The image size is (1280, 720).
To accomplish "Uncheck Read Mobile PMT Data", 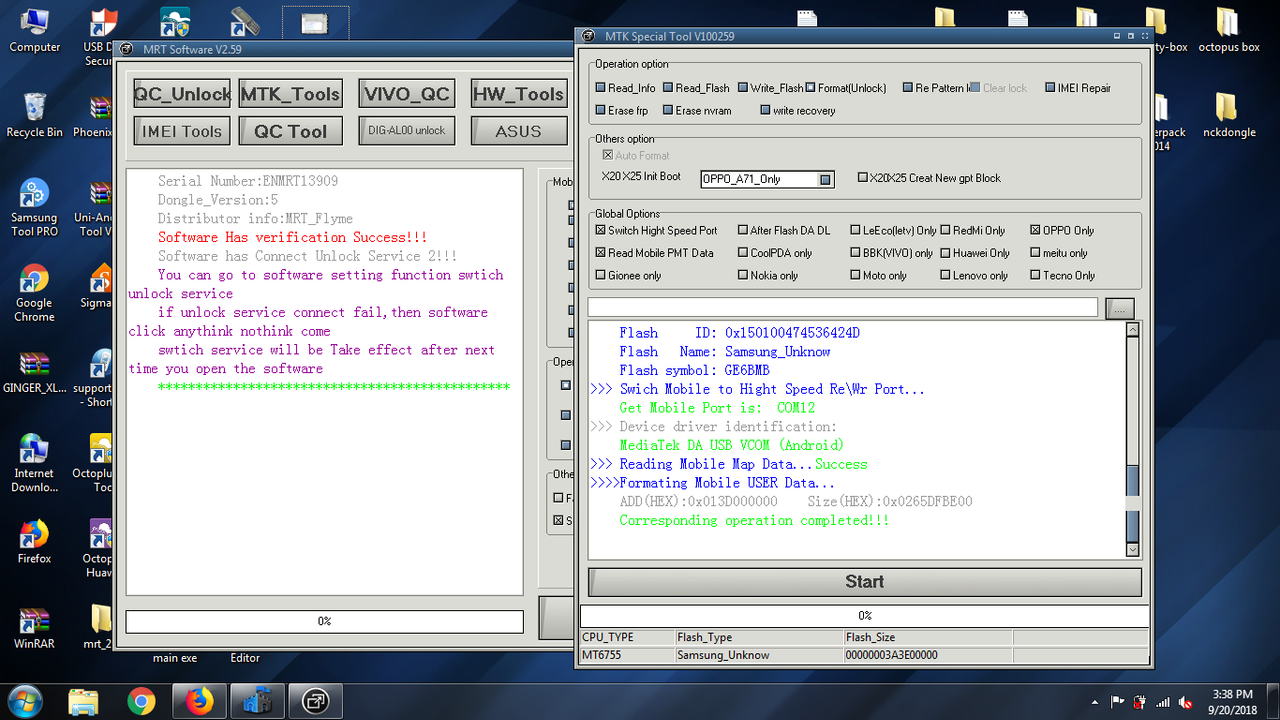I will coord(600,253).
